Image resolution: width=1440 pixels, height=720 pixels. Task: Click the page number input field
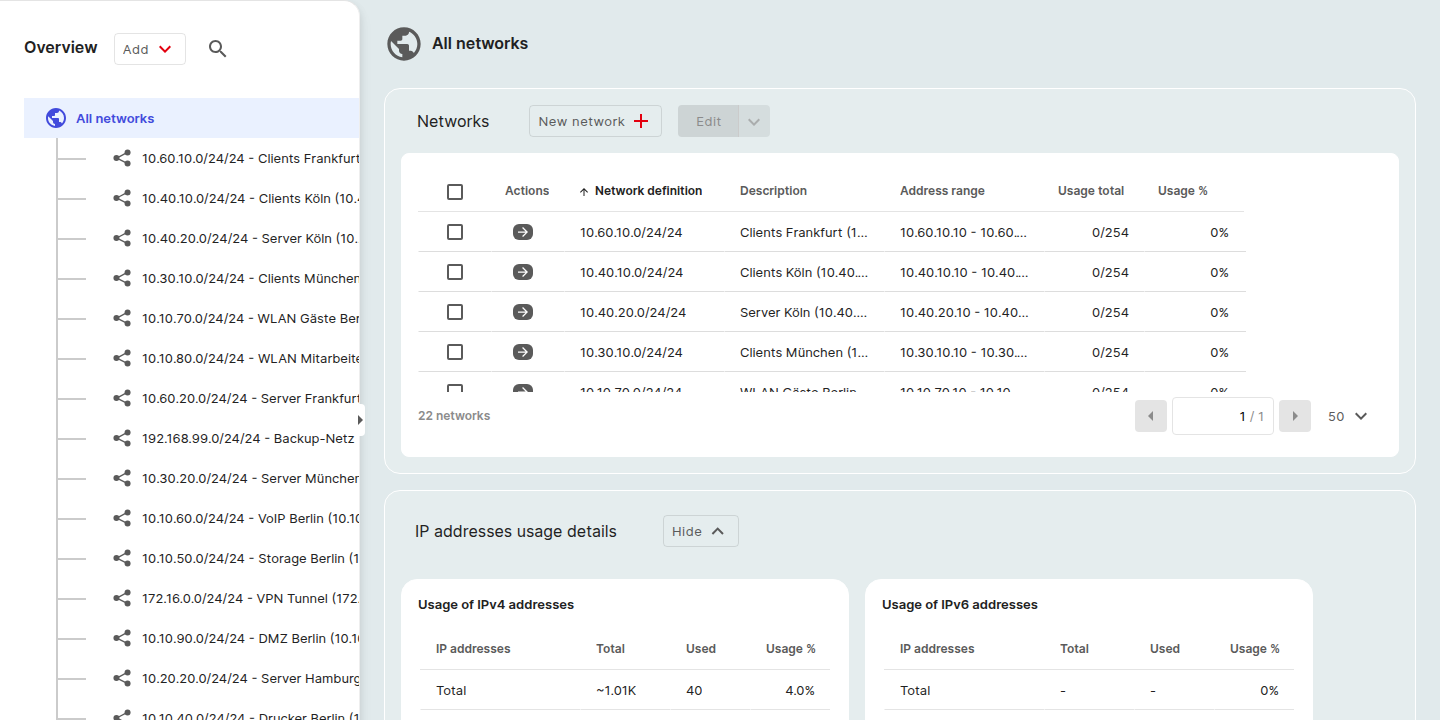1223,416
